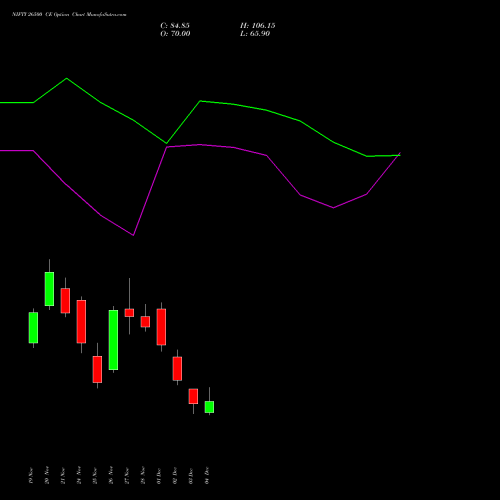Click the 04 Dec small green candlestick
The width and height of the screenshot is (500, 500).
click(x=209, y=407)
